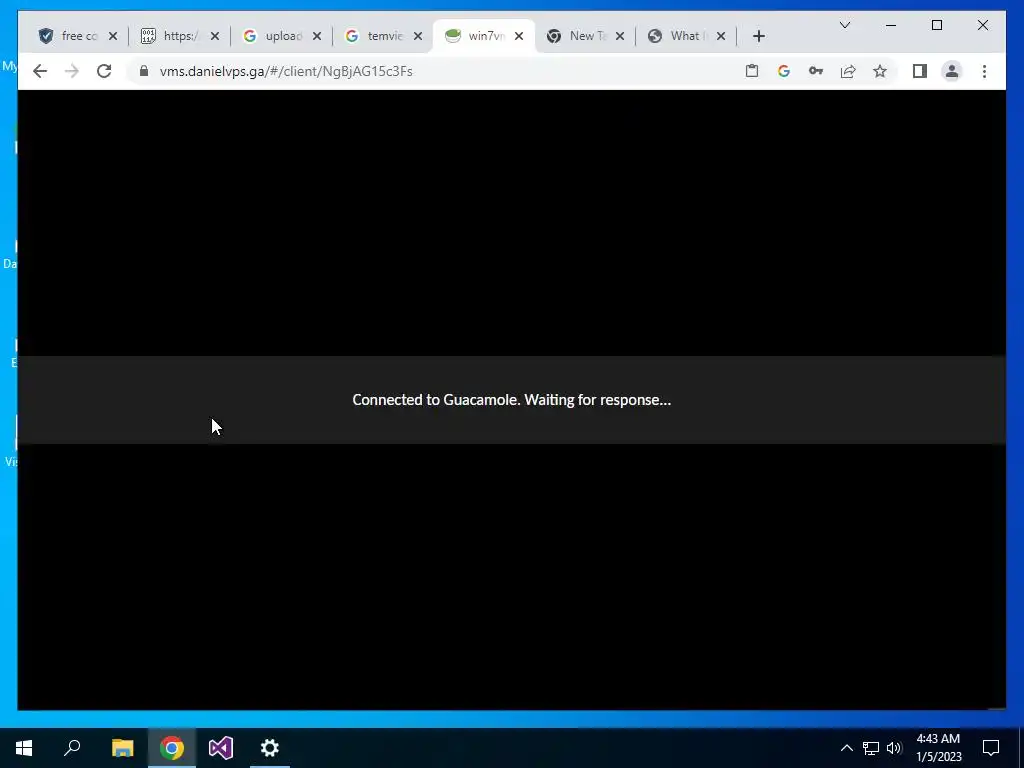The image size is (1024, 768).
Task: Minimize the Chrome window
Action: (x=891, y=25)
